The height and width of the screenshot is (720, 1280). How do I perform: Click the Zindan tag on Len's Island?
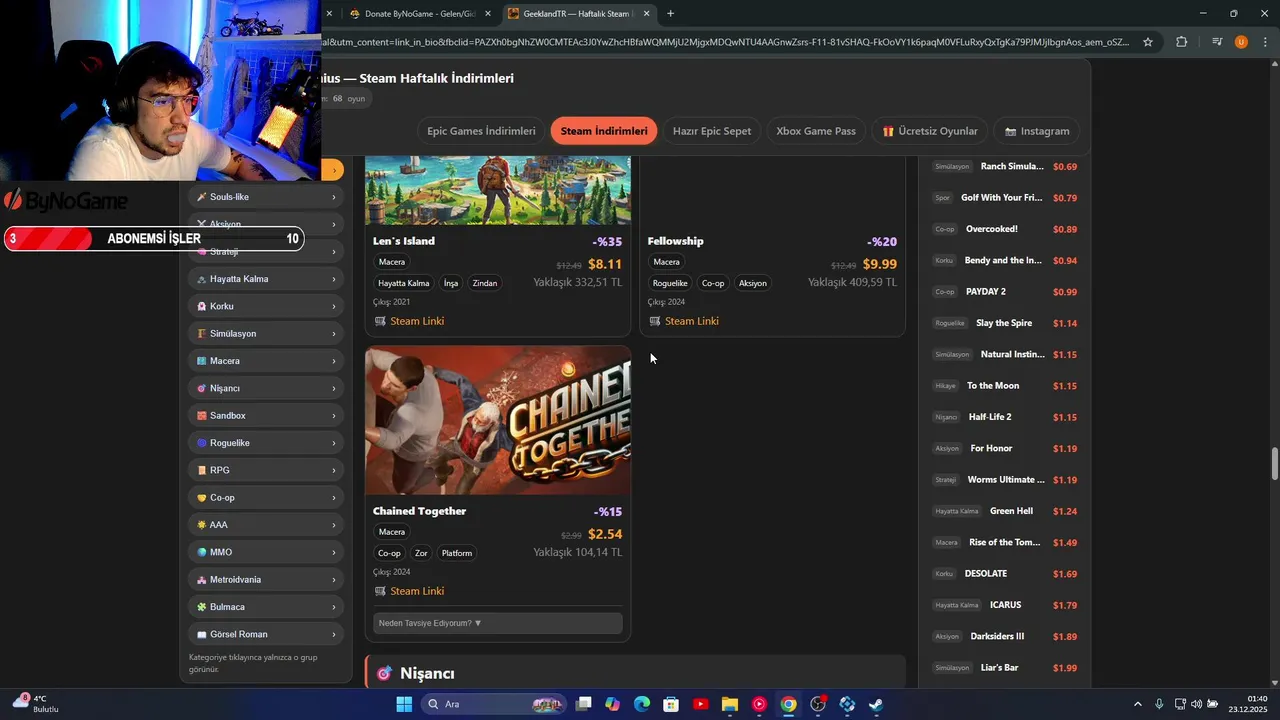(485, 283)
